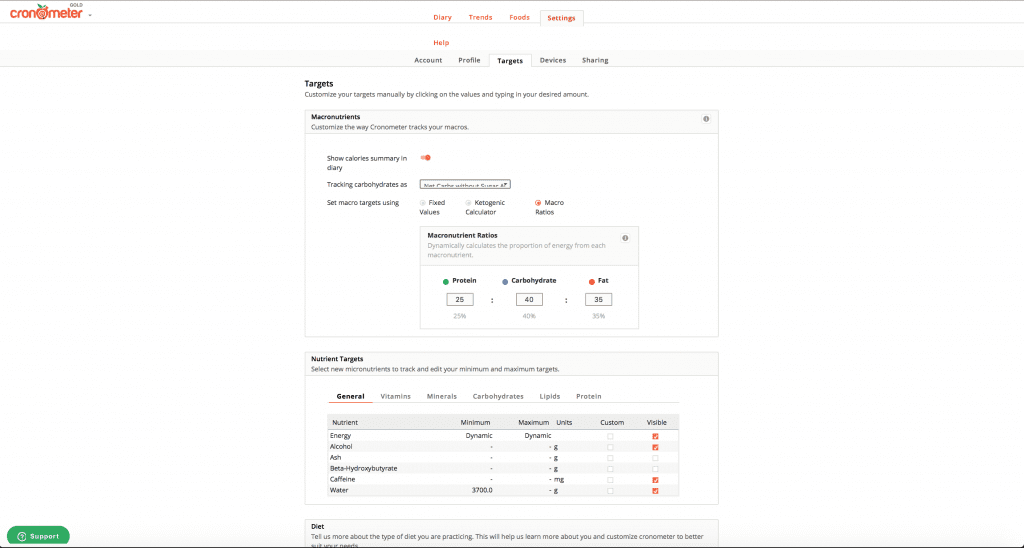The height and width of the screenshot is (548, 1024).
Task: Toggle Custom checkbox for Caffeine
Action: click(x=610, y=480)
